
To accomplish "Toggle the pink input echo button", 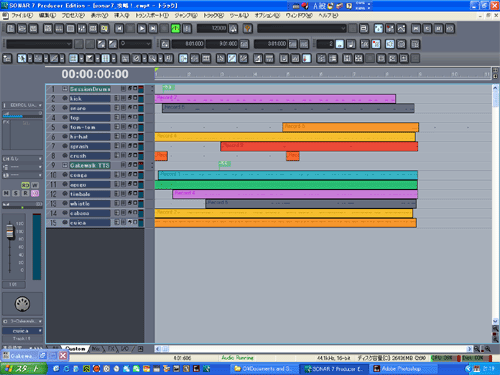I will [x=35, y=193].
